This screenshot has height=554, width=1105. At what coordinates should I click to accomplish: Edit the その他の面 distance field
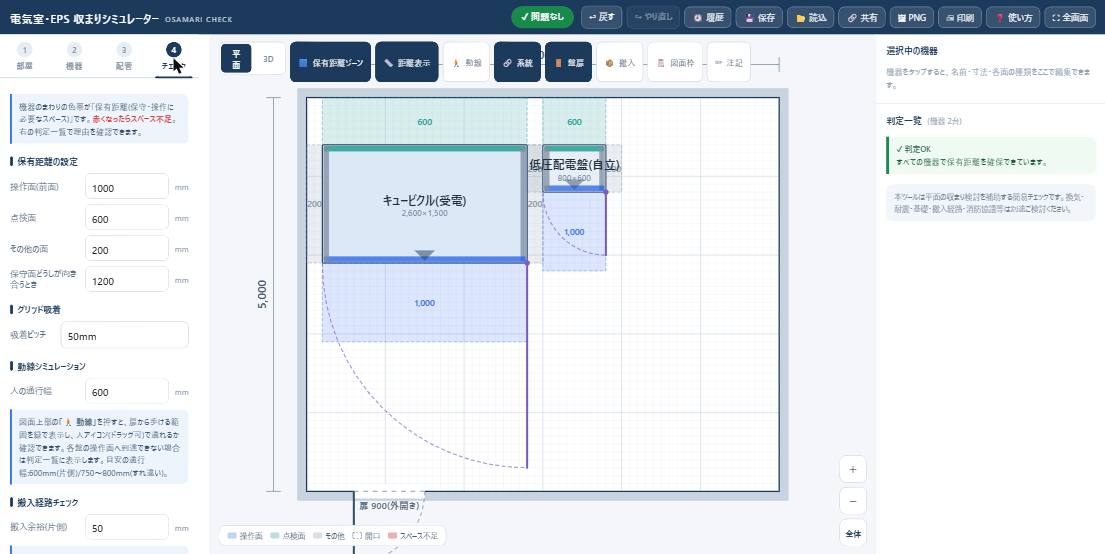[127, 250]
